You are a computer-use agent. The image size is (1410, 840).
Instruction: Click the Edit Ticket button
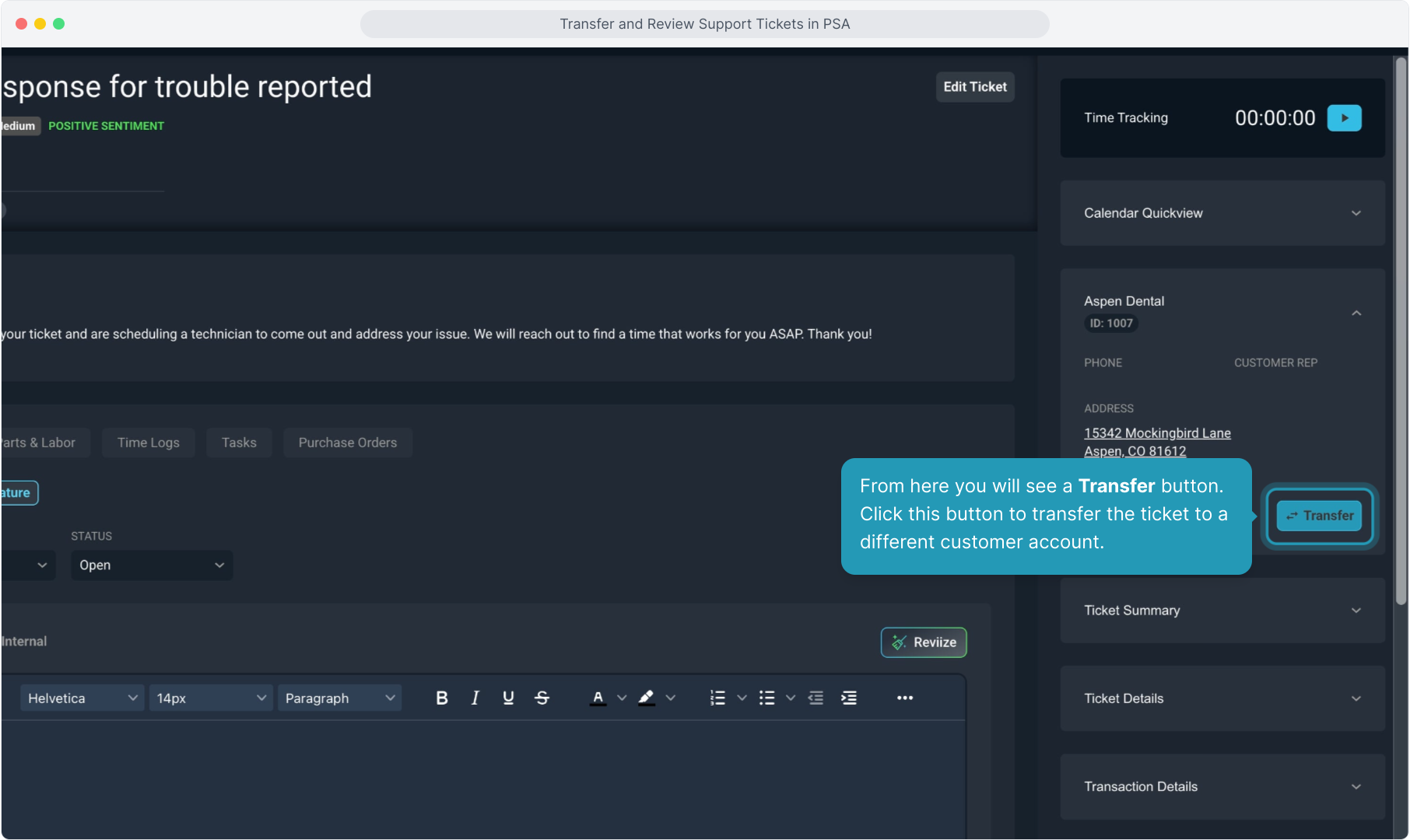(x=974, y=87)
